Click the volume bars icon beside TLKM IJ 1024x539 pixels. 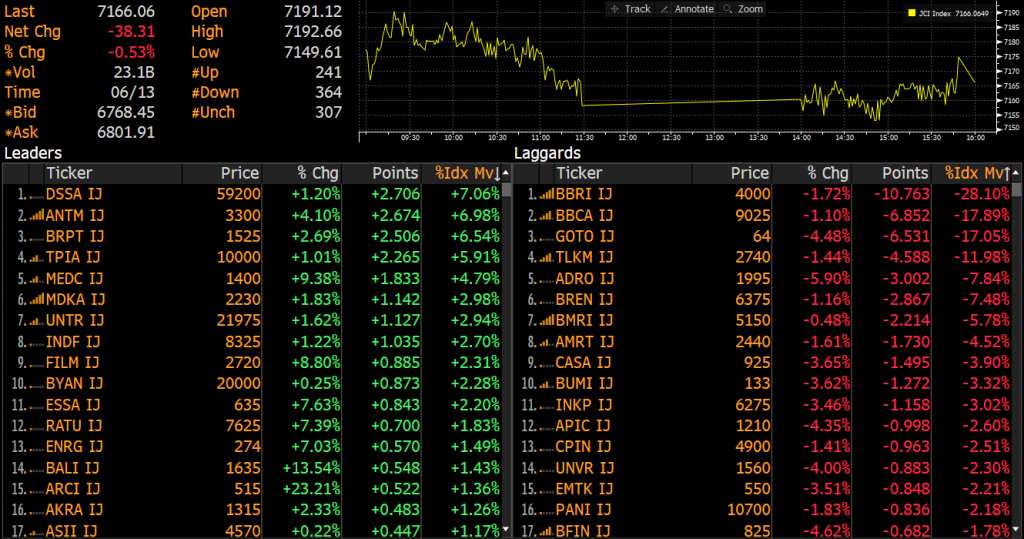pyautogui.click(x=547, y=257)
